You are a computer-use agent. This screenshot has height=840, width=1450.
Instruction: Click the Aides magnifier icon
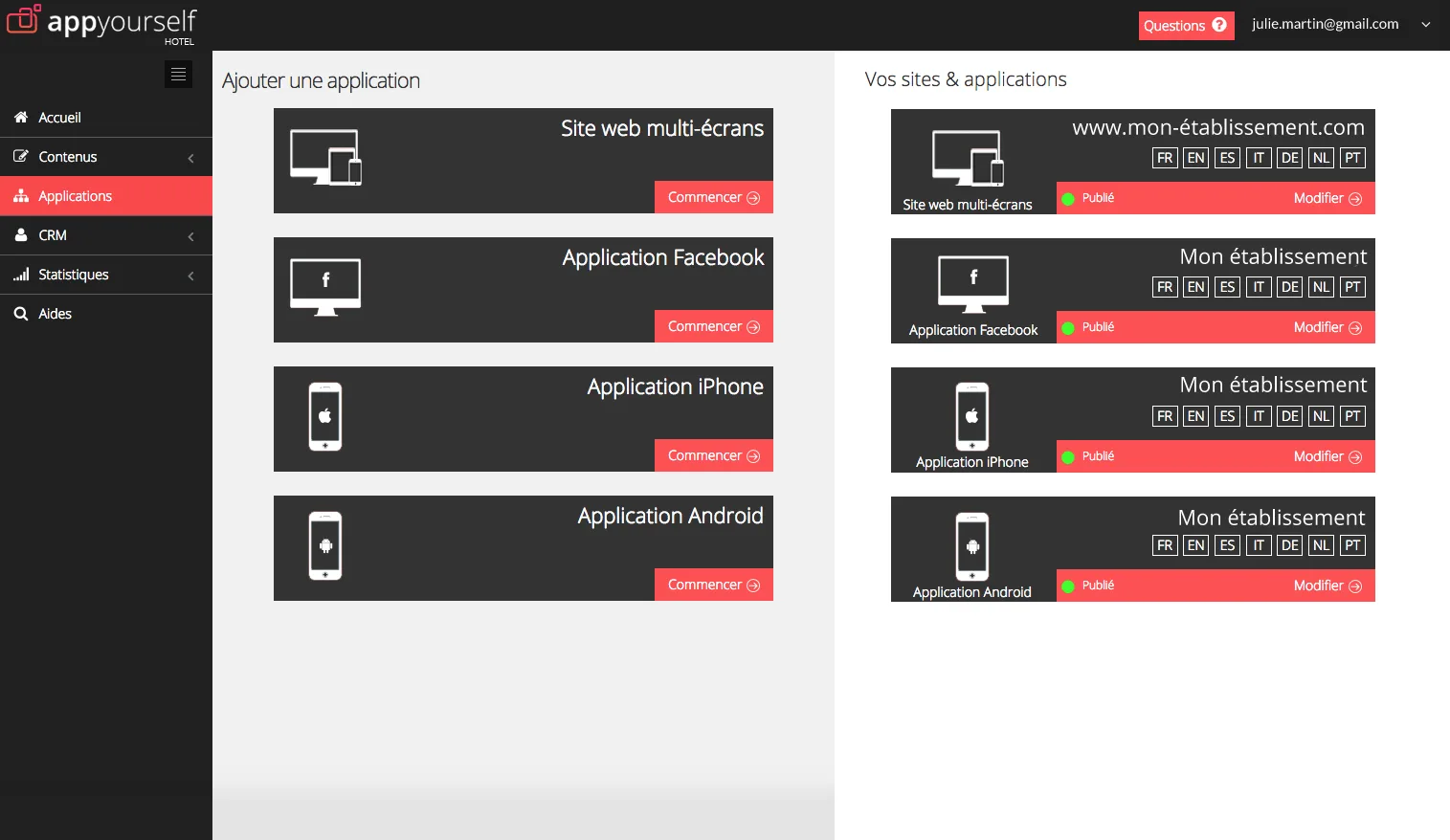tap(21, 313)
